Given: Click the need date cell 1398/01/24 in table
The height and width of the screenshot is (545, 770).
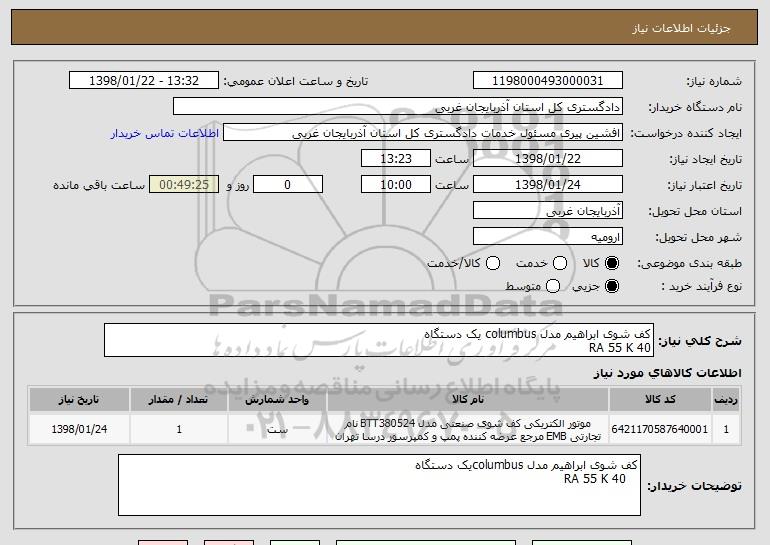Looking at the screenshot, I should pos(79,429).
